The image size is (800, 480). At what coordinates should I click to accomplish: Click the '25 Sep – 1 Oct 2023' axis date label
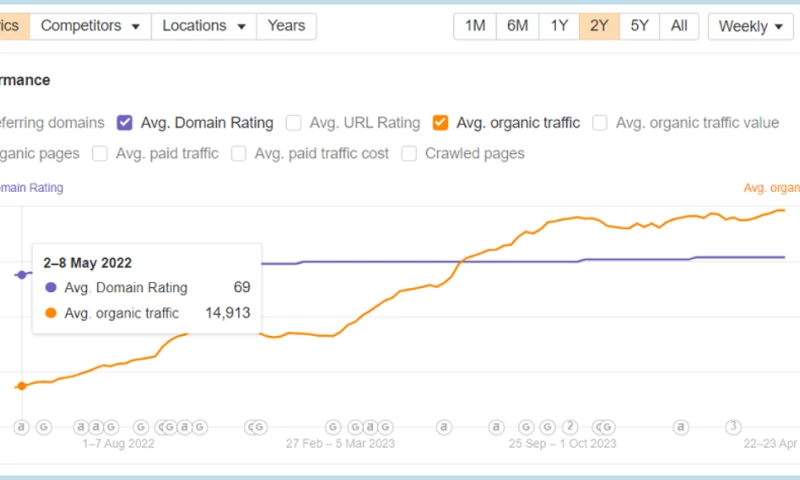click(x=562, y=443)
